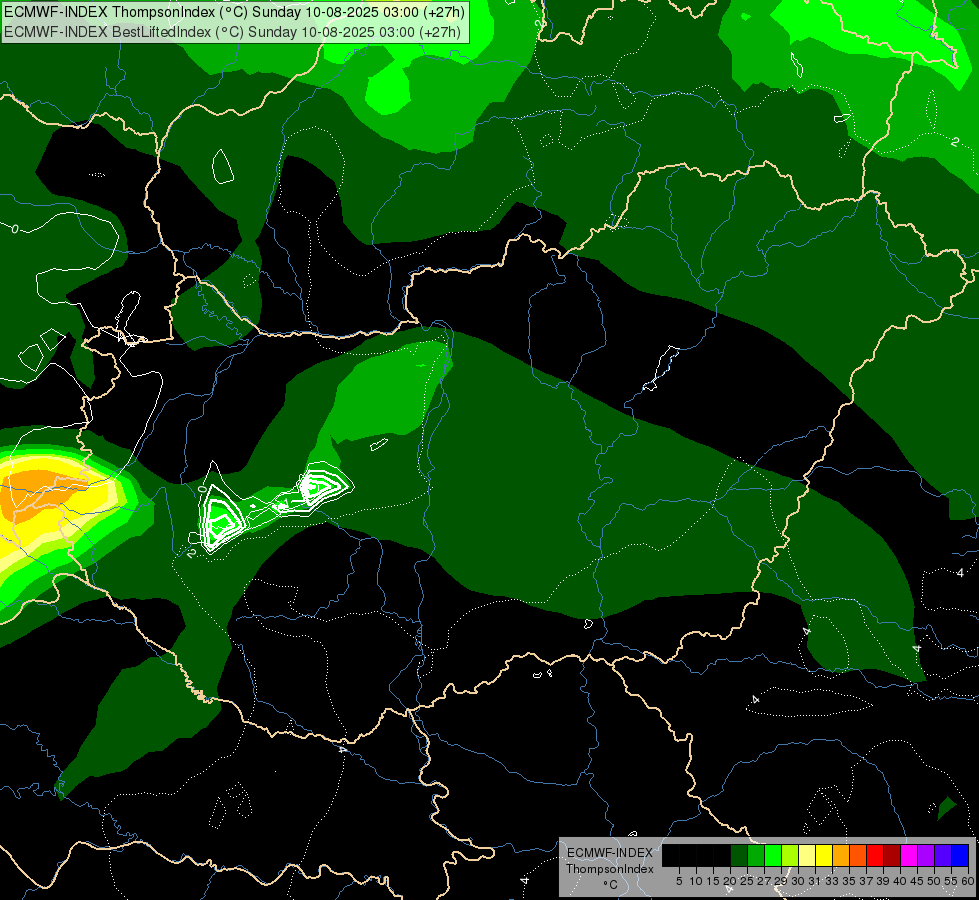The width and height of the screenshot is (979, 900).
Task: Click the legend tick value 45
Action: tap(917, 881)
